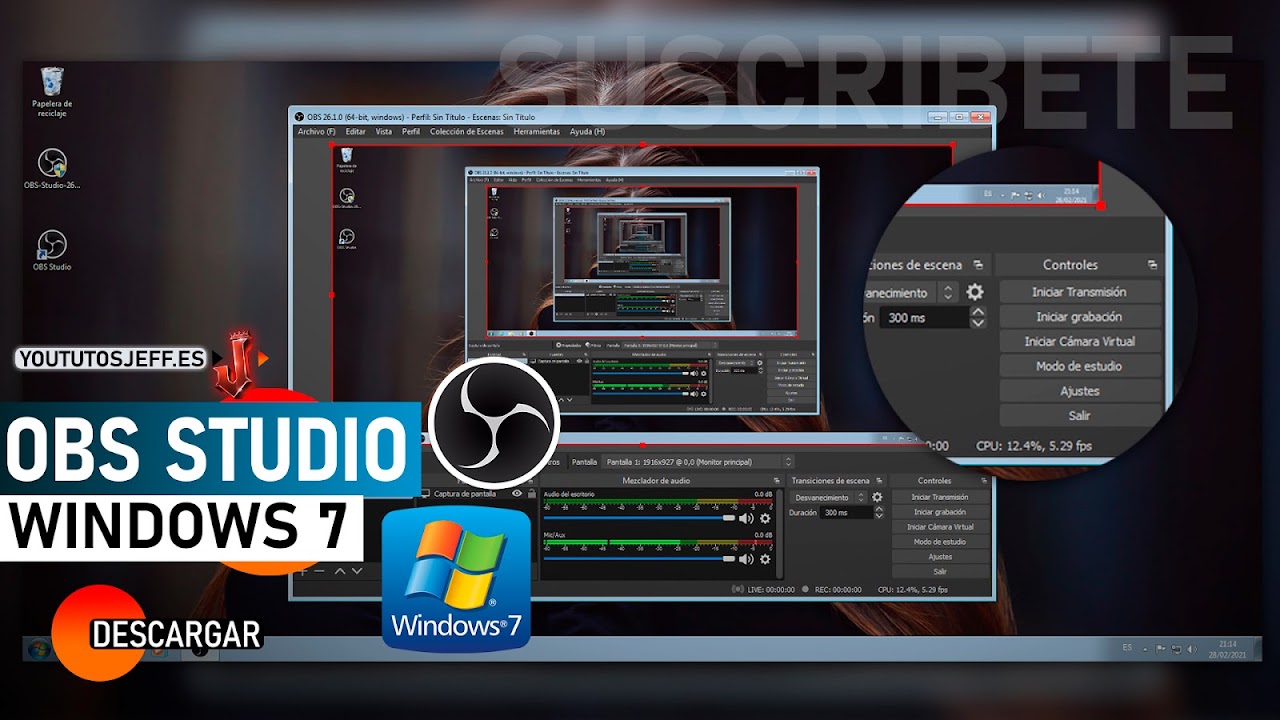
Task: Open the Editar menu in OBS
Action: (356, 132)
